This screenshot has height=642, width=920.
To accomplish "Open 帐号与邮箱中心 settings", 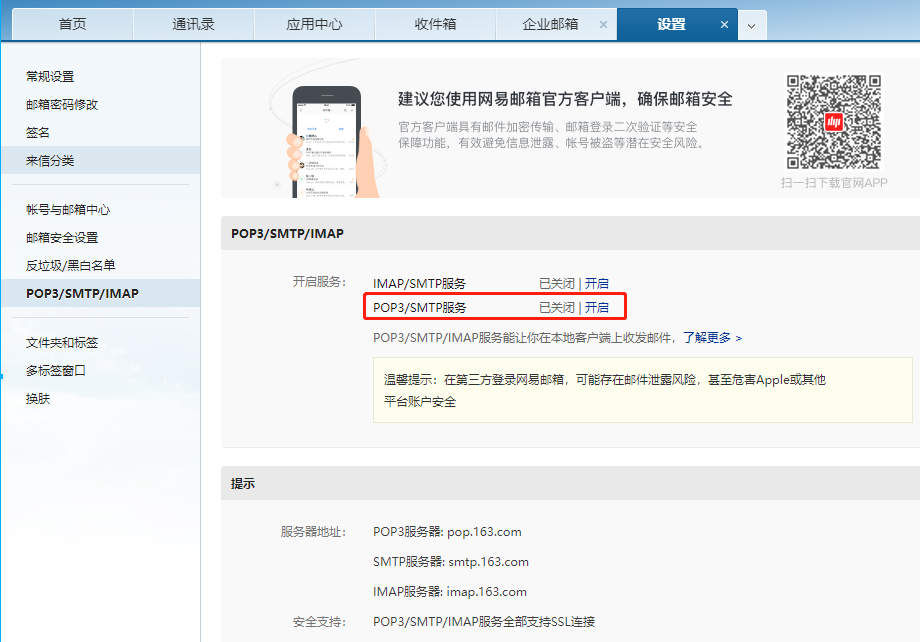I will [68, 209].
